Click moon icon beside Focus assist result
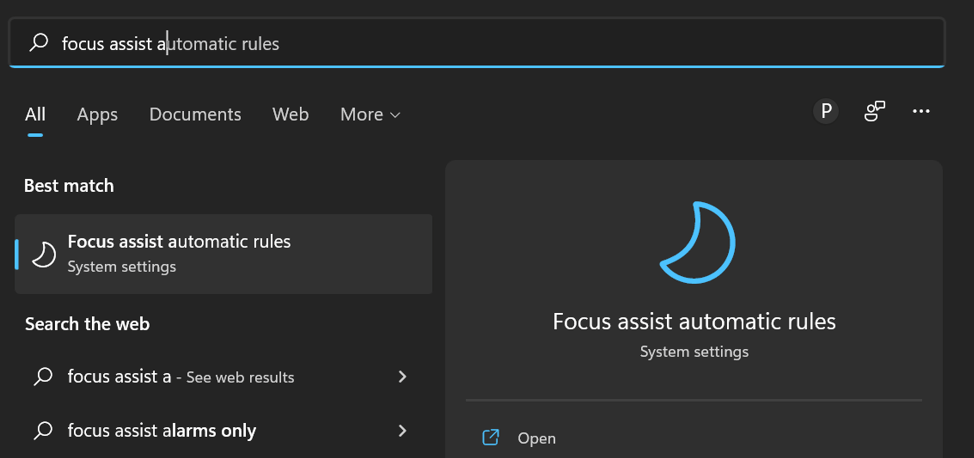The height and width of the screenshot is (458, 974). pyautogui.click(x=44, y=254)
